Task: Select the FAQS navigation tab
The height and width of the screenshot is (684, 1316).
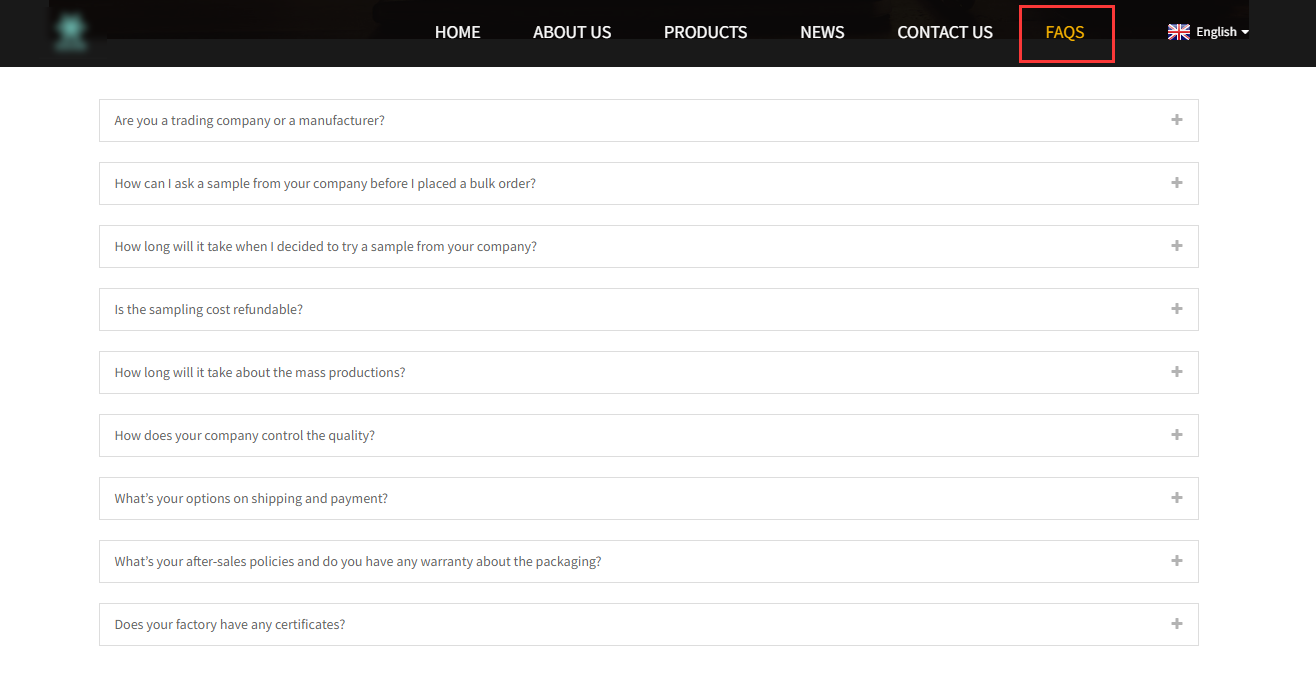Action: [1065, 32]
